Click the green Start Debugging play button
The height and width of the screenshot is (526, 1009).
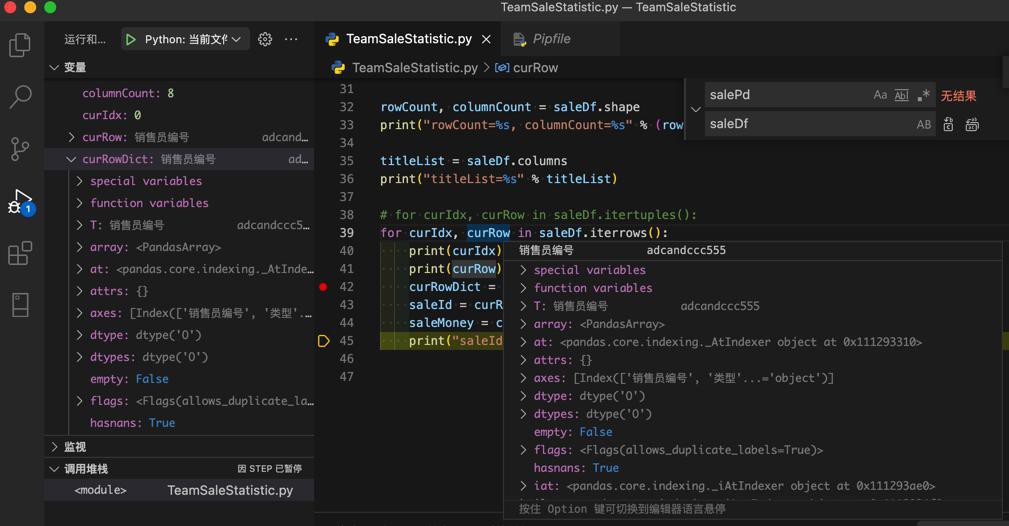pyautogui.click(x=131, y=40)
